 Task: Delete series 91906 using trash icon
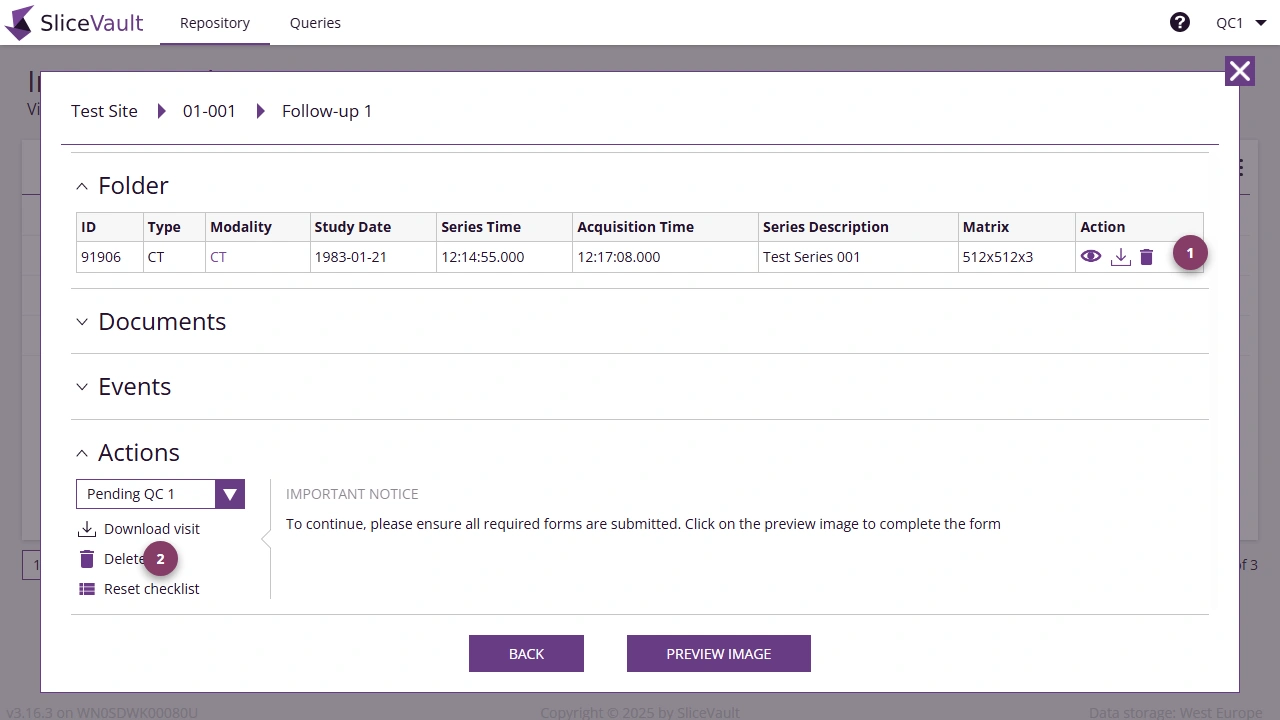click(1147, 257)
